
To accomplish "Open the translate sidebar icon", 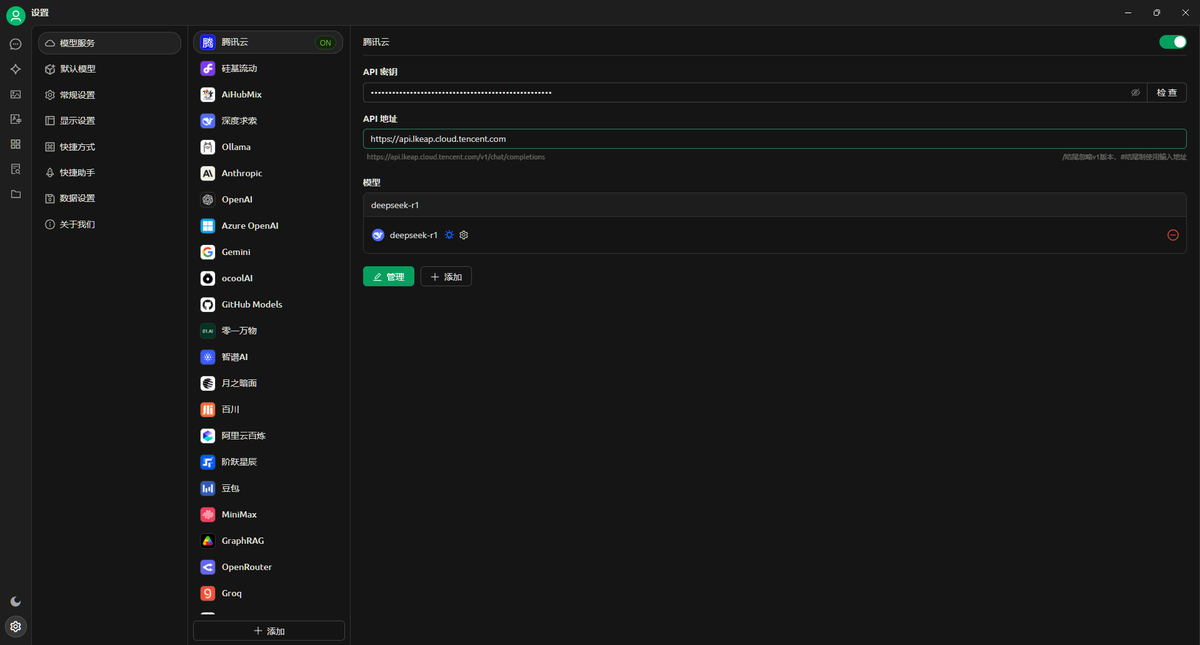I will pyautogui.click(x=15, y=119).
